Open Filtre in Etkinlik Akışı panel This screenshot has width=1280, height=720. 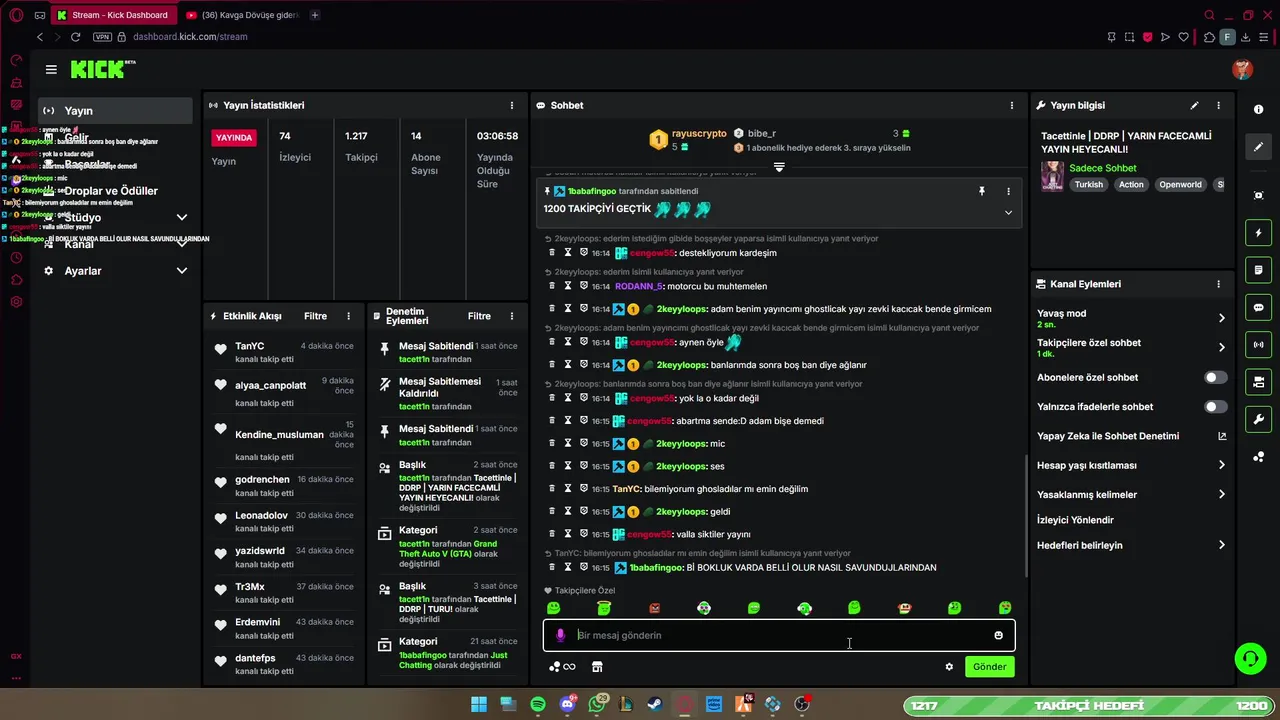coord(315,316)
